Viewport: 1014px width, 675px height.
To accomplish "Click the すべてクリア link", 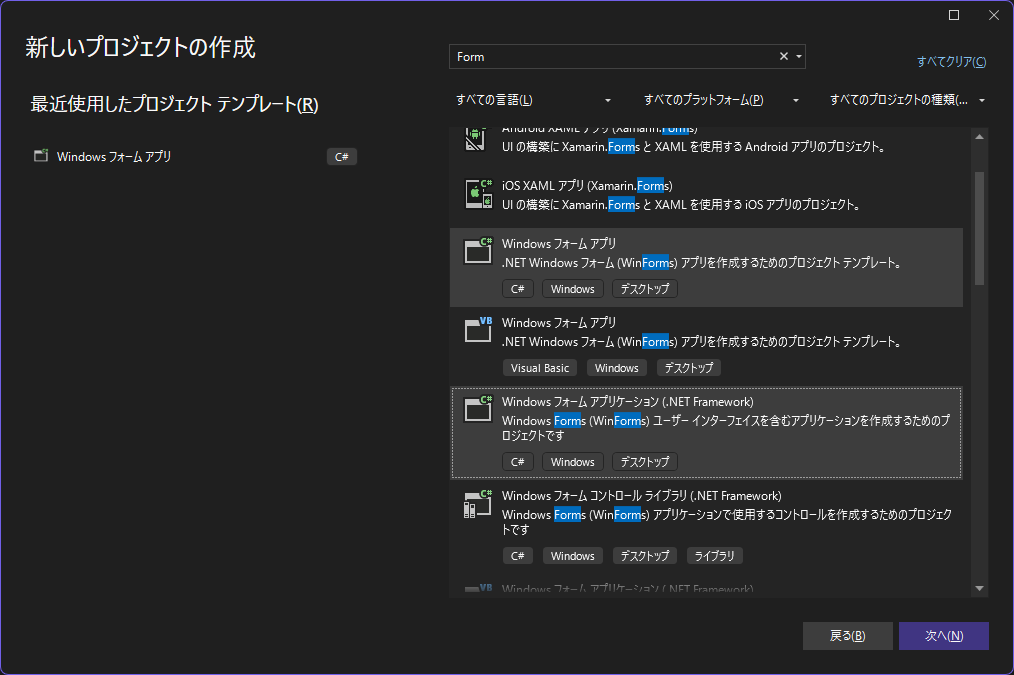I will coord(951,62).
